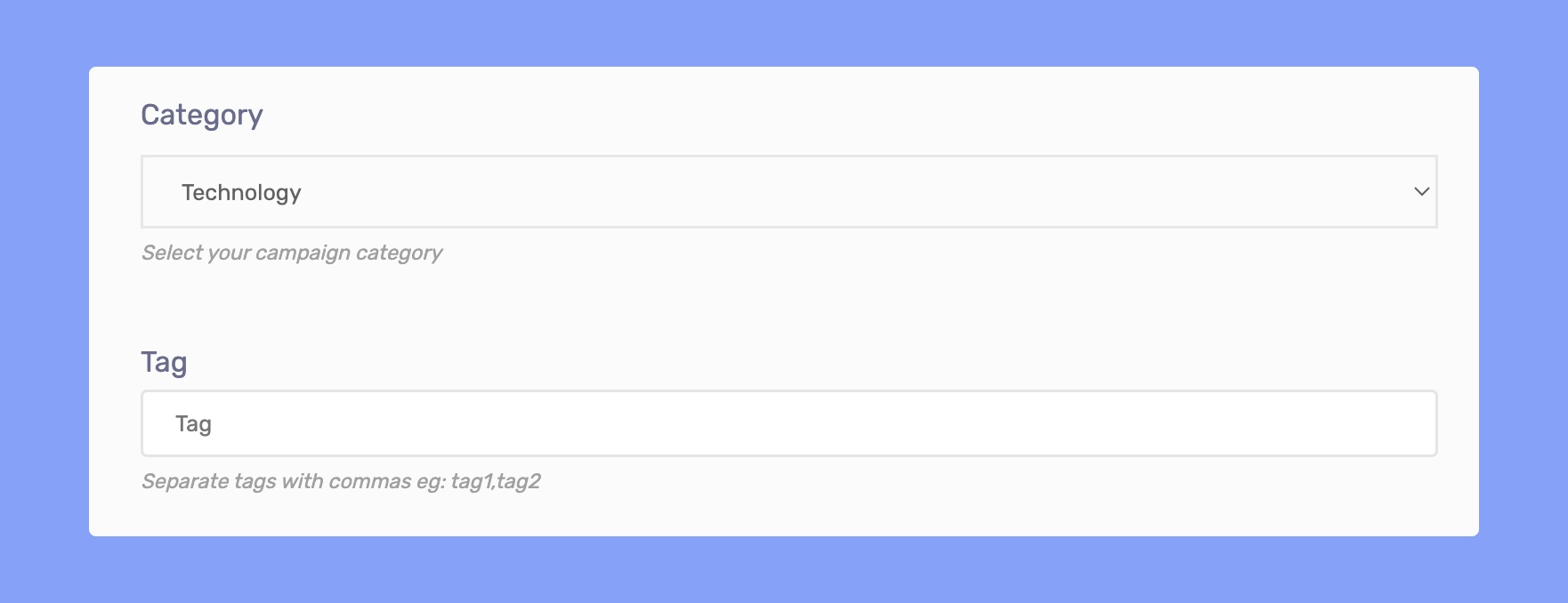This screenshot has width=1568, height=603.
Task: Click inside the Tag input field
Action: click(788, 423)
